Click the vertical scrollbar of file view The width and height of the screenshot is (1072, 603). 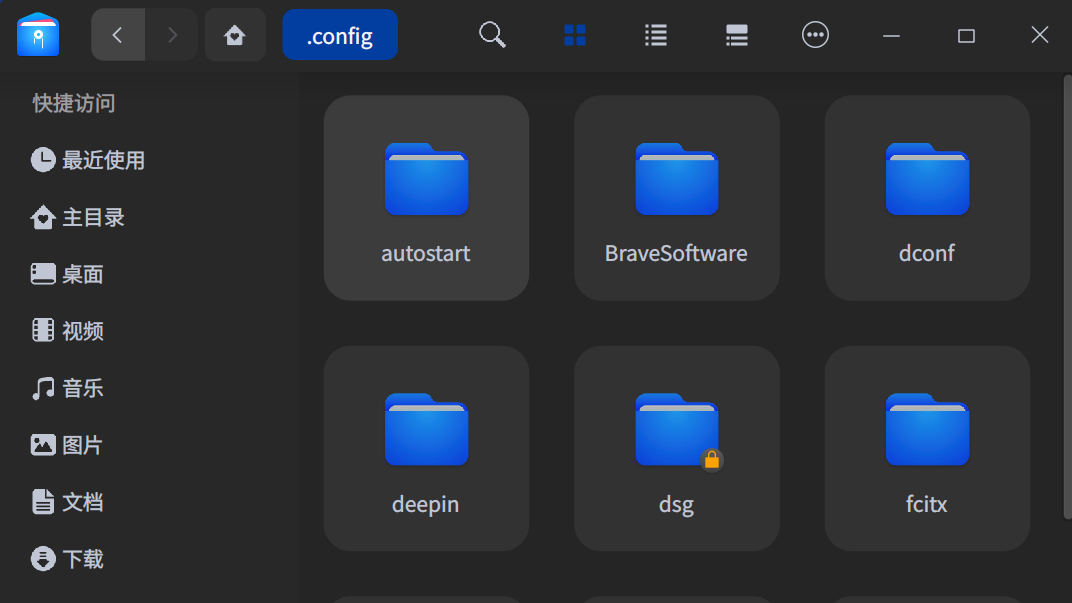tap(1067, 297)
